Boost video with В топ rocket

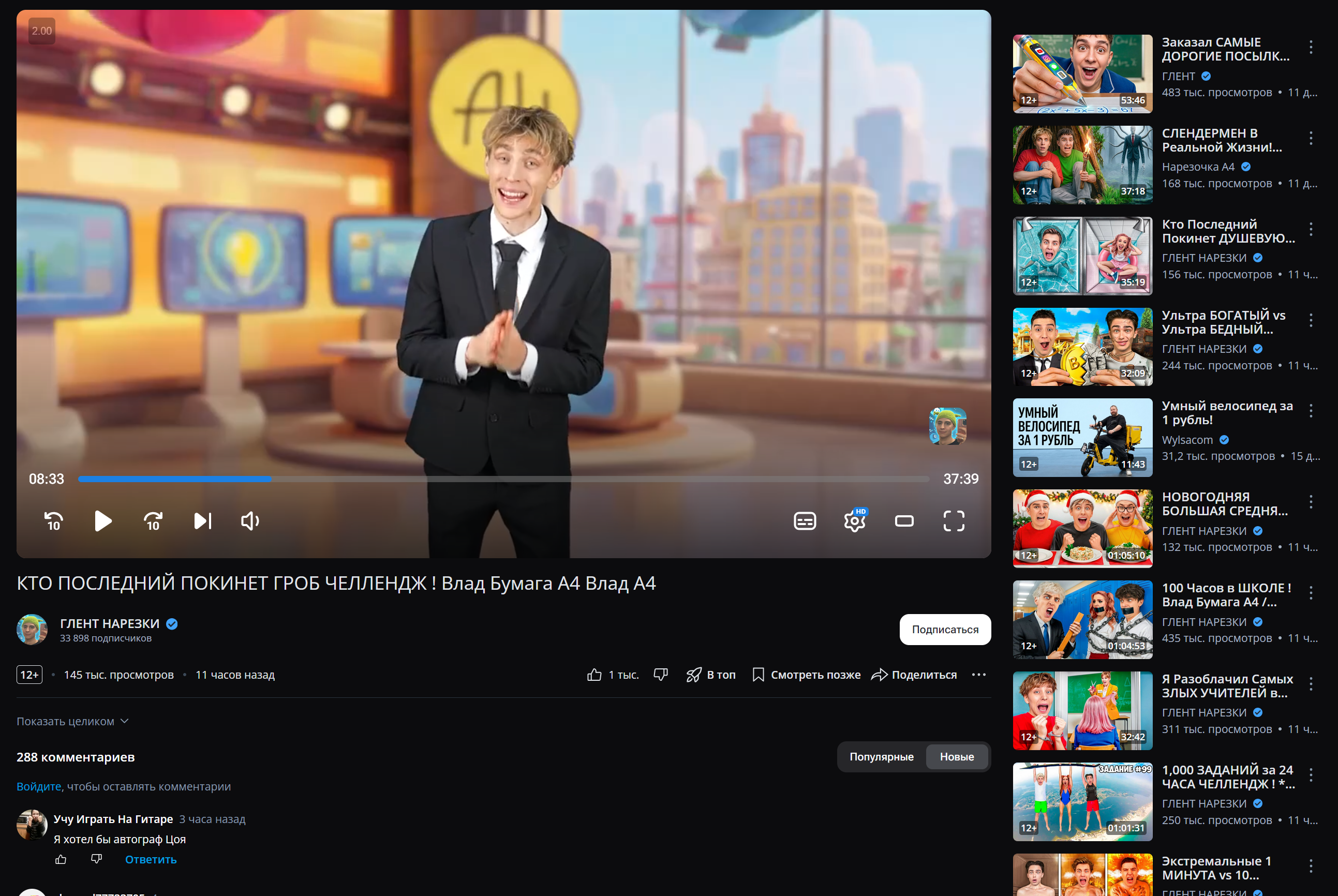710,675
